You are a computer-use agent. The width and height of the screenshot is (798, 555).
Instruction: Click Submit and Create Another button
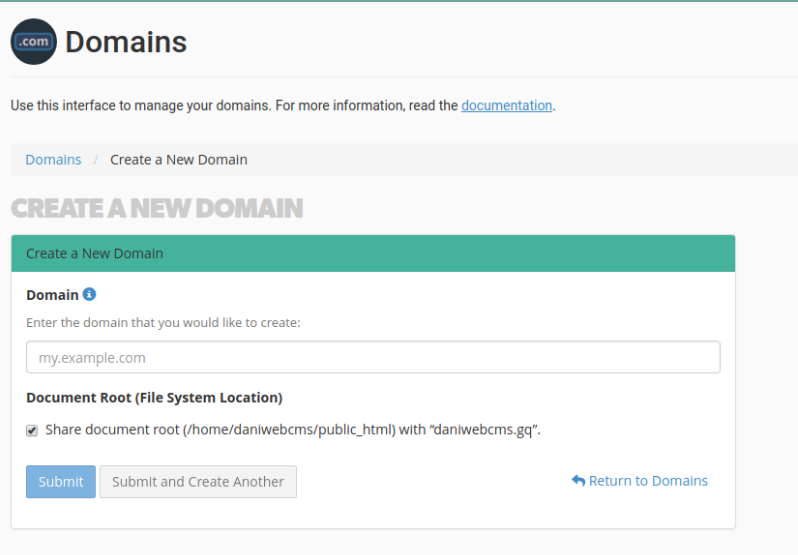pos(198,481)
